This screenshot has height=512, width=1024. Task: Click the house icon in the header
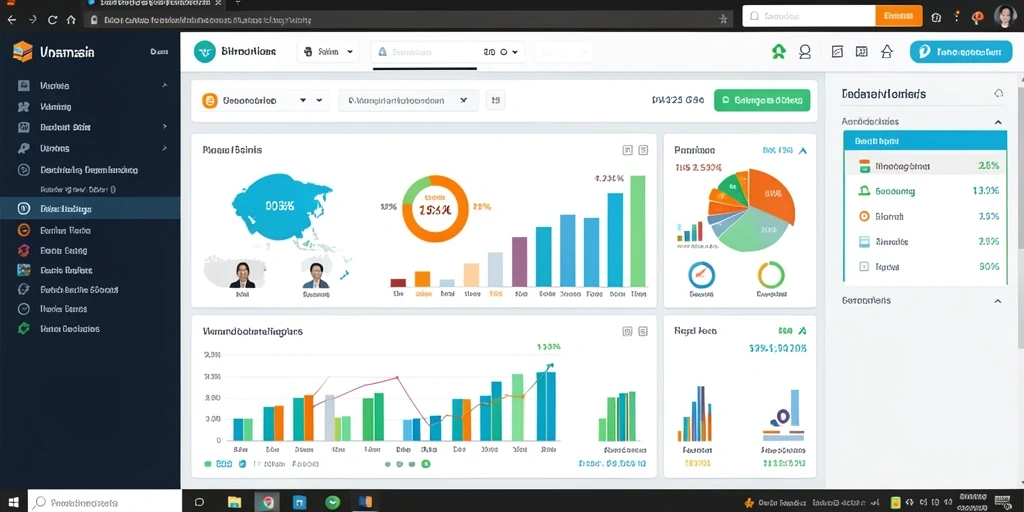pyautogui.click(x=887, y=52)
